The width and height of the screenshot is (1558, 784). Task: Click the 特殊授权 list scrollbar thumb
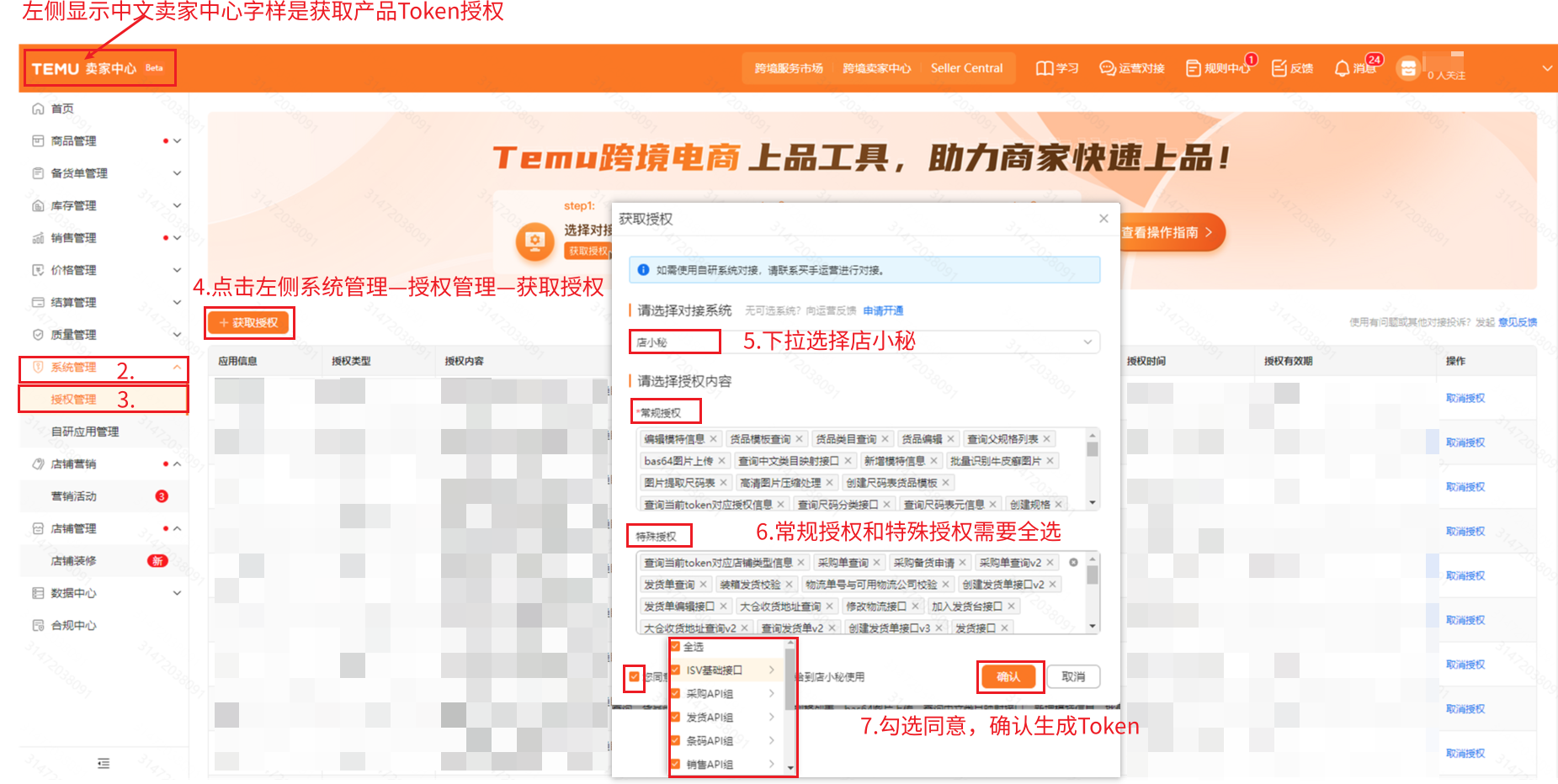tap(1092, 575)
